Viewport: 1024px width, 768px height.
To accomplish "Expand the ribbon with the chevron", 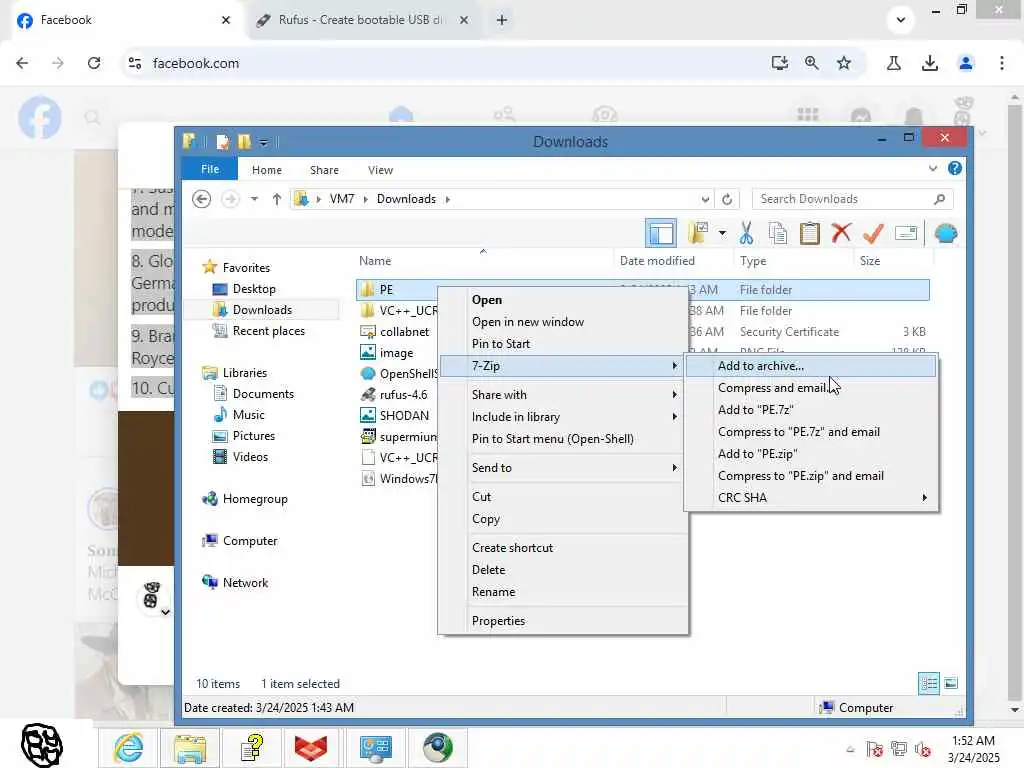I will point(933,168).
